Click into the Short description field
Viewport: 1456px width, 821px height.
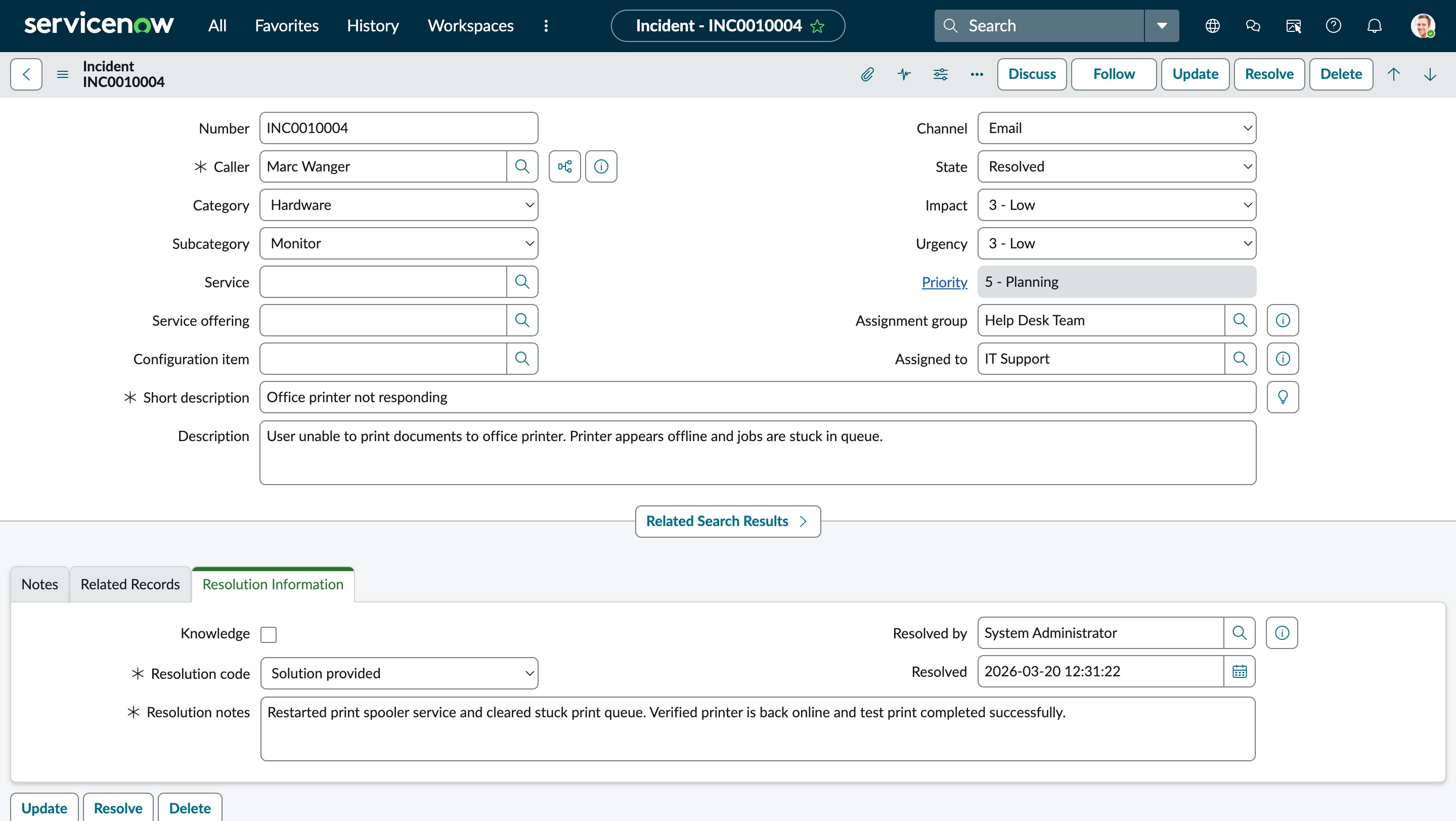pos(757,397)
